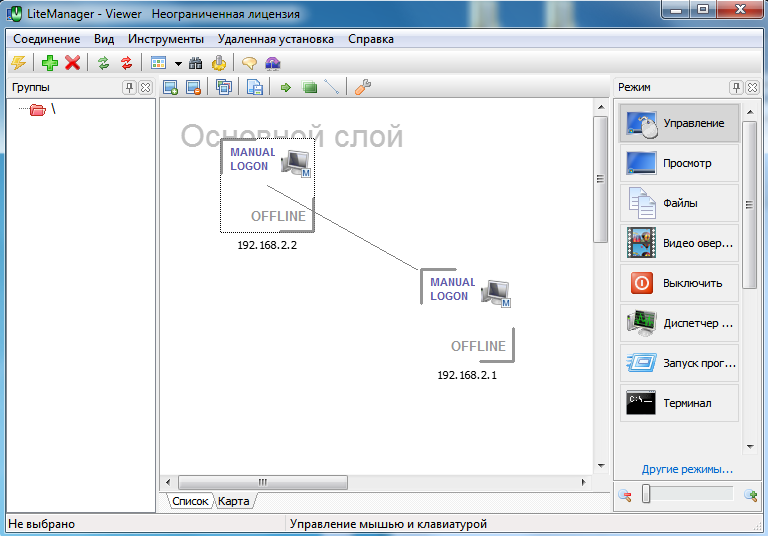768x536 pixels.
Task: Open view mode dropdown arrow
Action: [x=178, y=64]
